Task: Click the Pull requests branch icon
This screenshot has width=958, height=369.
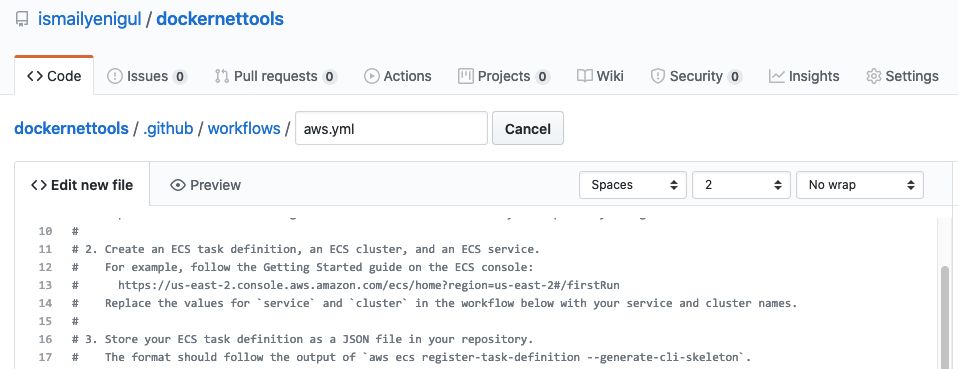Action: pos(221,76)
